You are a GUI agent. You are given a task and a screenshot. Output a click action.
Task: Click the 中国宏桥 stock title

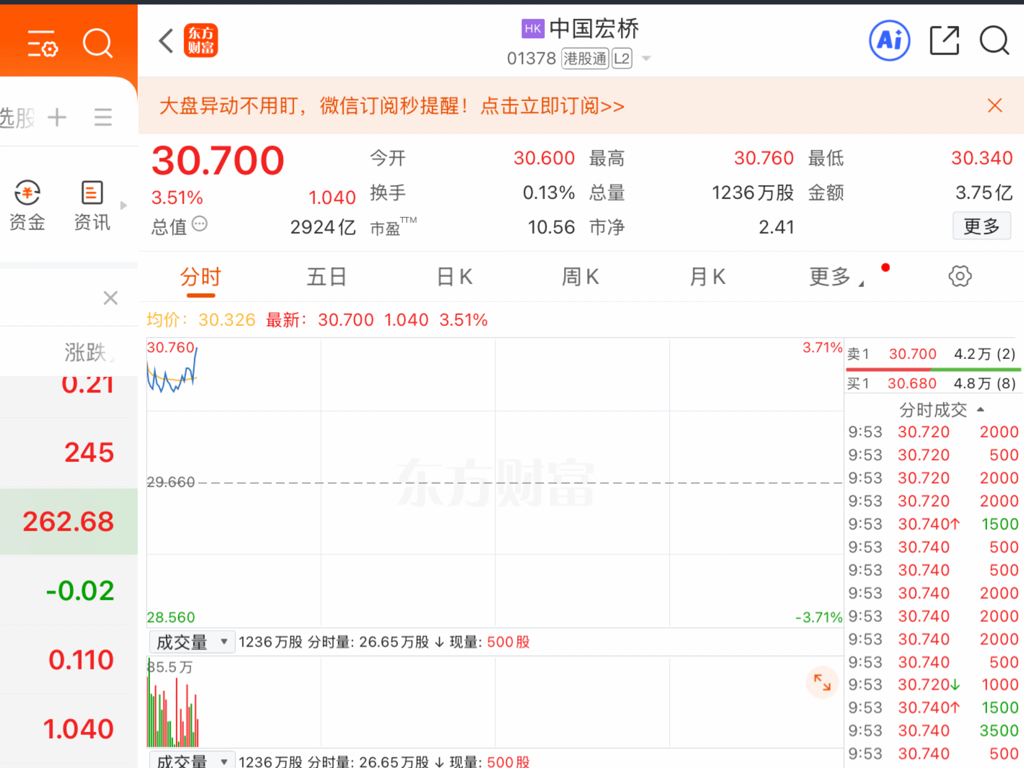click(x=594, y=28)
